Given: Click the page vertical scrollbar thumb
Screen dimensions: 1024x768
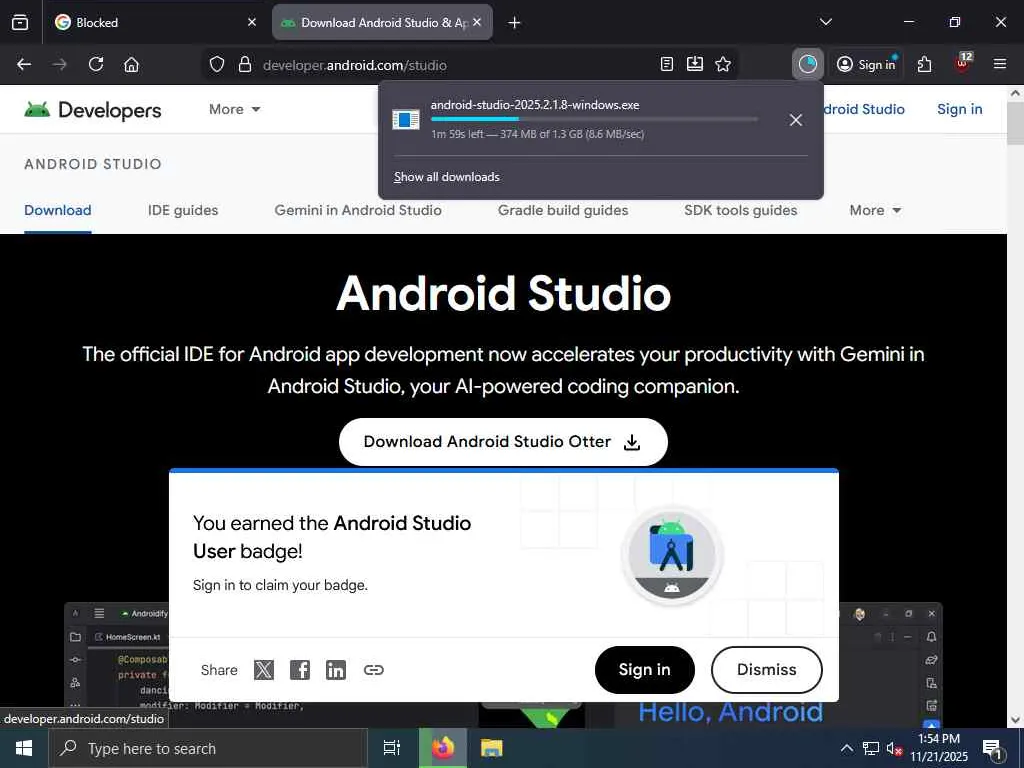Looking at the screenshot, I should click(1015, 123).
